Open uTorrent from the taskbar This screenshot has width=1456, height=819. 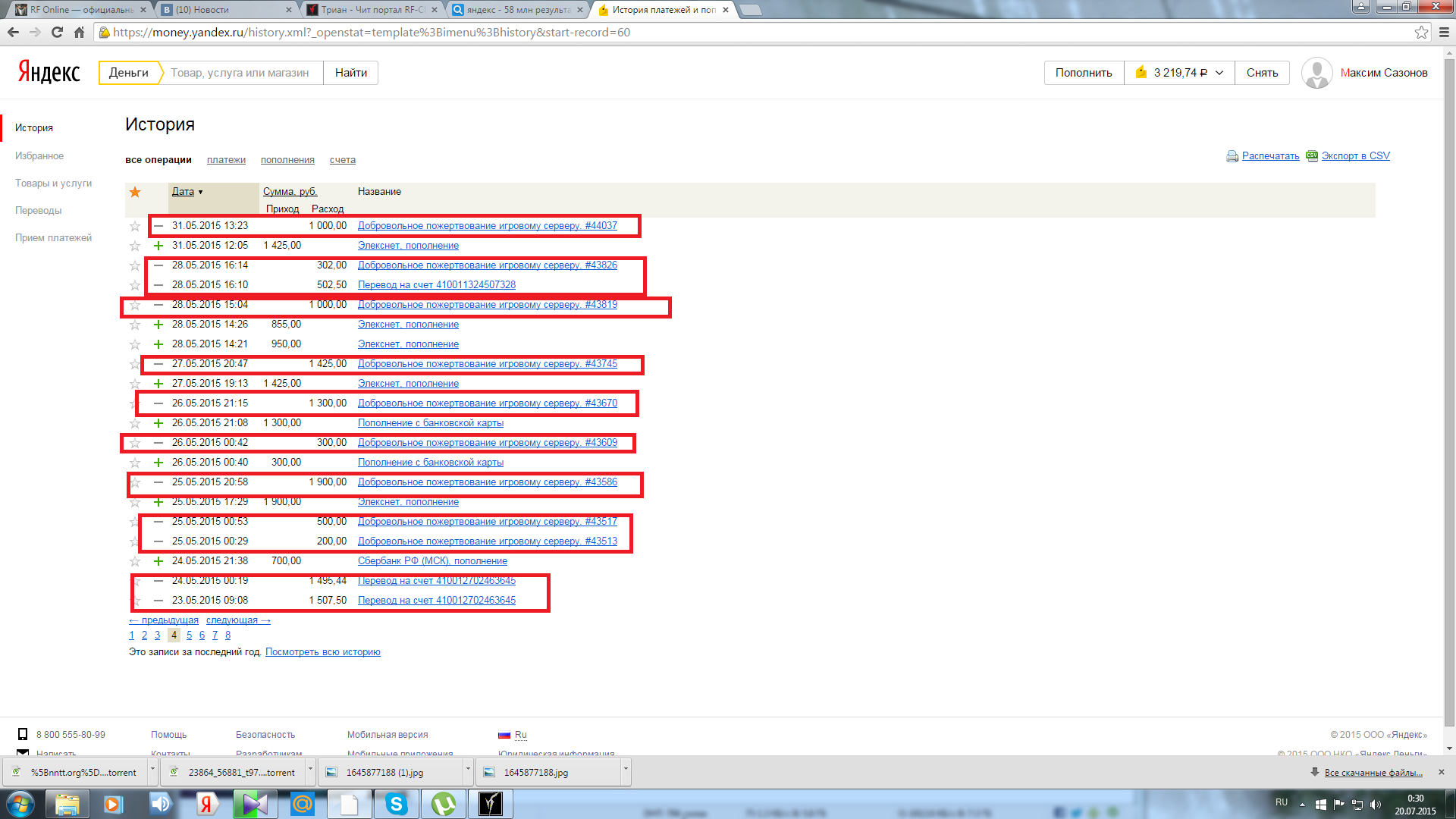pos(444,804)
